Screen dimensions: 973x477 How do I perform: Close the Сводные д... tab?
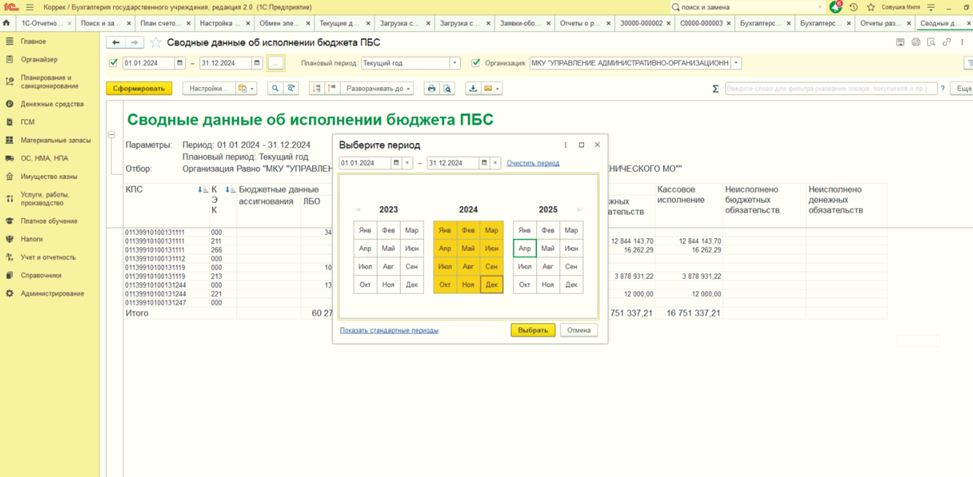tap(968, 24)
